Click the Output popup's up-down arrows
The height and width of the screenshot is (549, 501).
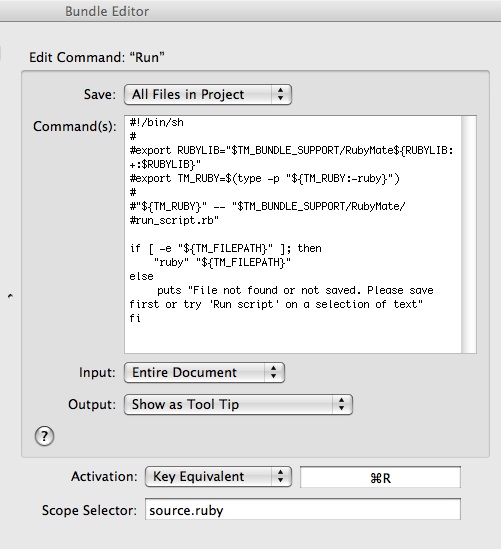pyautogui.click(x=341, y=405)
